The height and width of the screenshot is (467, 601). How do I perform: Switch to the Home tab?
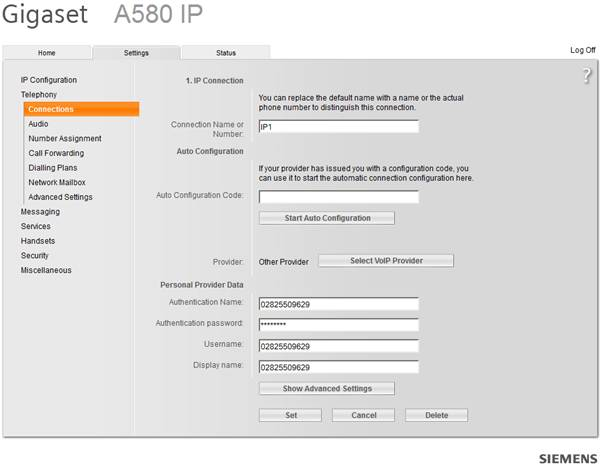(x=47, y=53)
